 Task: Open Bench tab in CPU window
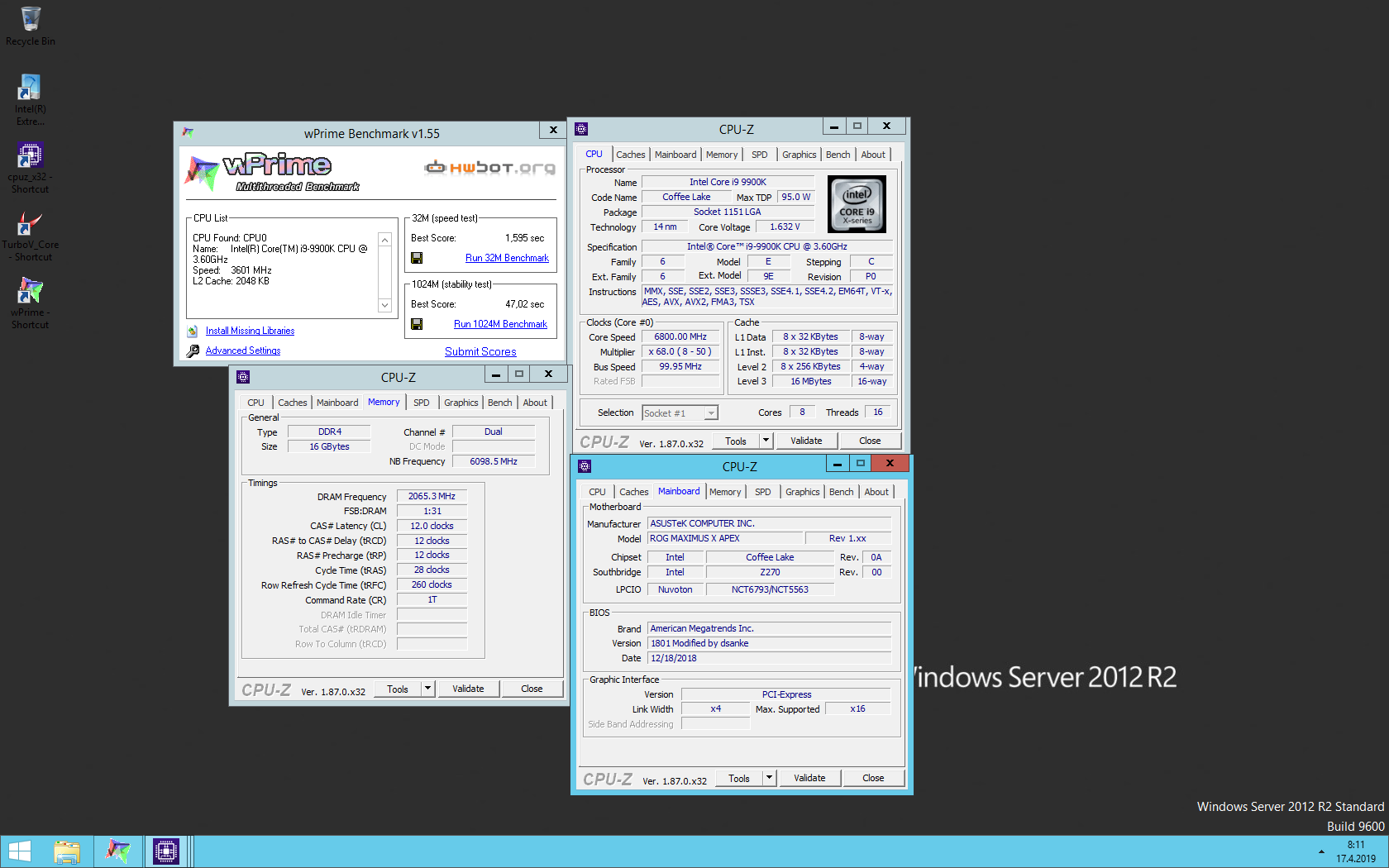(838, 155)
